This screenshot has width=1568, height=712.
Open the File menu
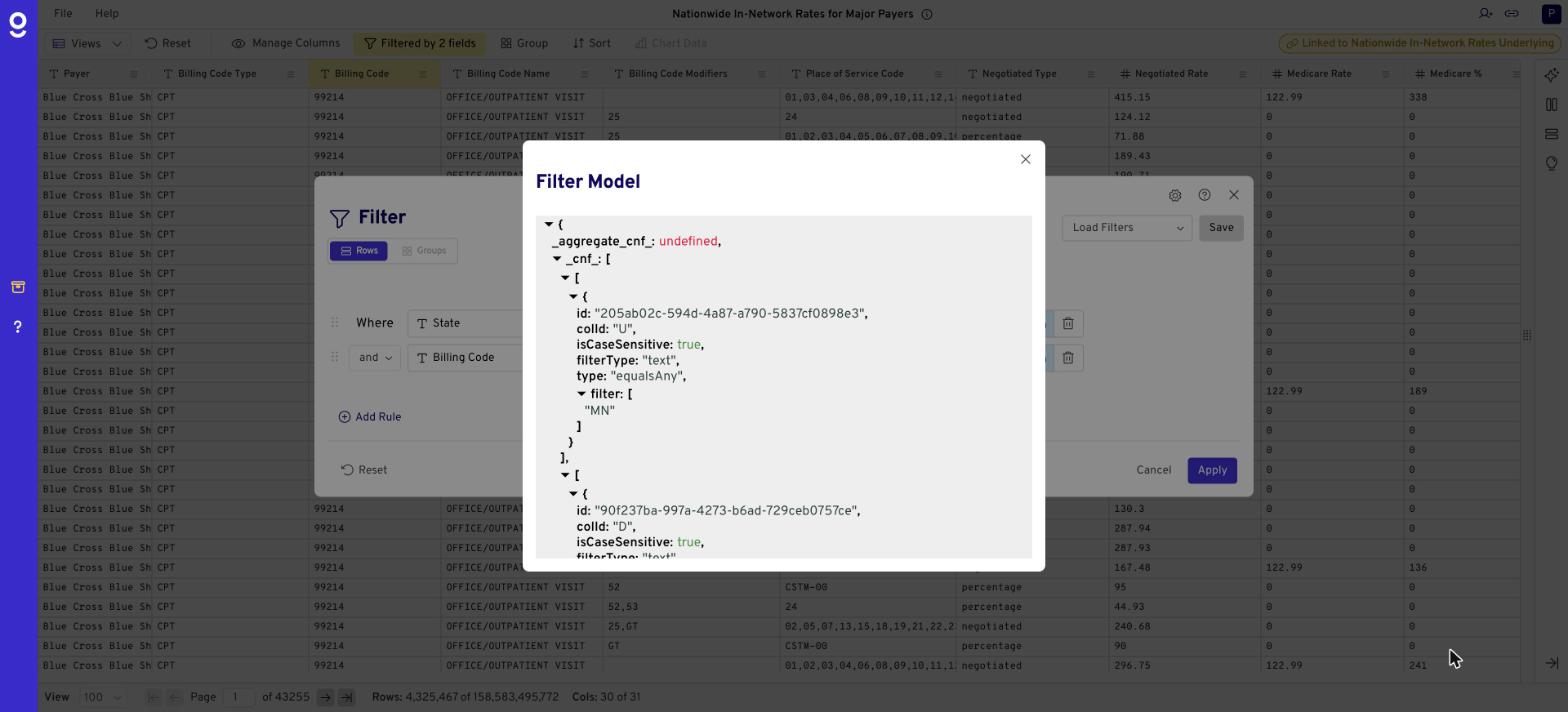point(62,14)
